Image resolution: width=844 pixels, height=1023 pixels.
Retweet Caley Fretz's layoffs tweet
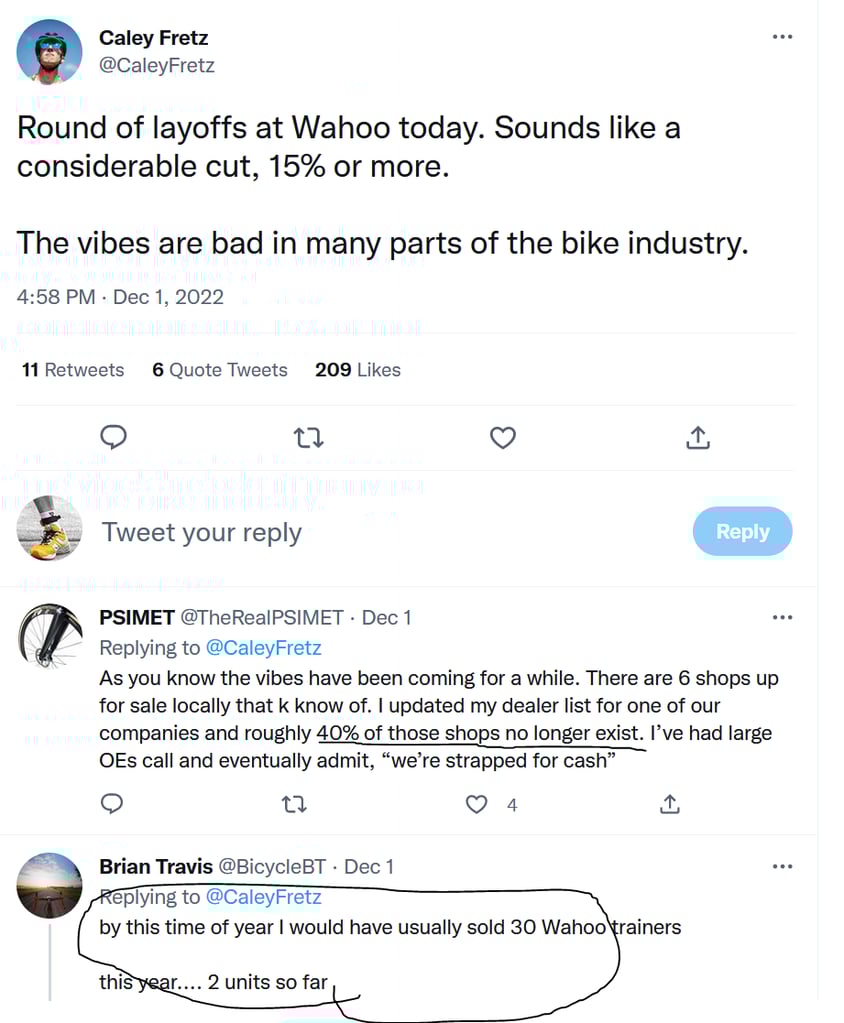[x=308, y=437]
